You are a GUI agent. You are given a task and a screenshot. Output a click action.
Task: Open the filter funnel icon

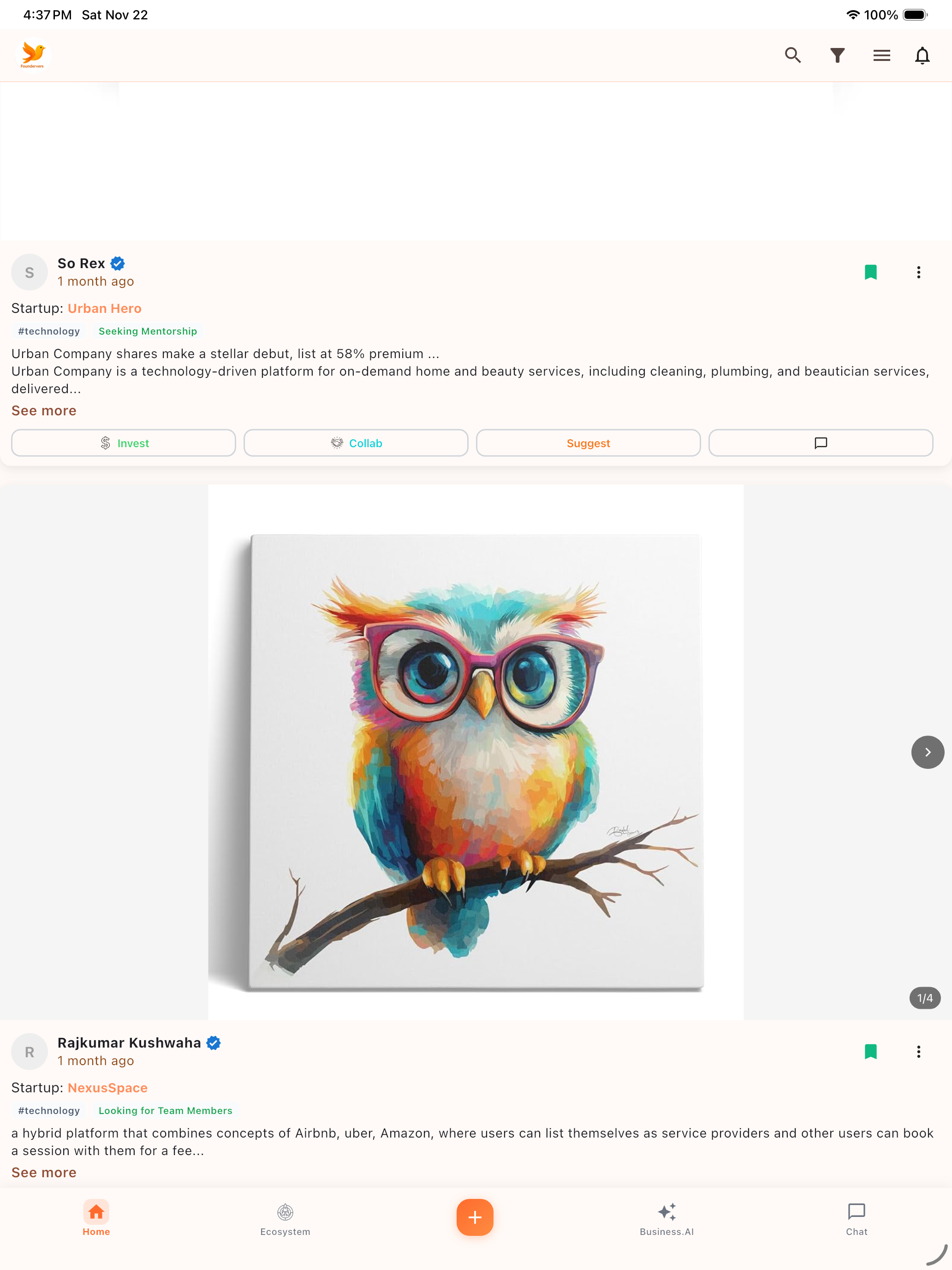(837, 55)
